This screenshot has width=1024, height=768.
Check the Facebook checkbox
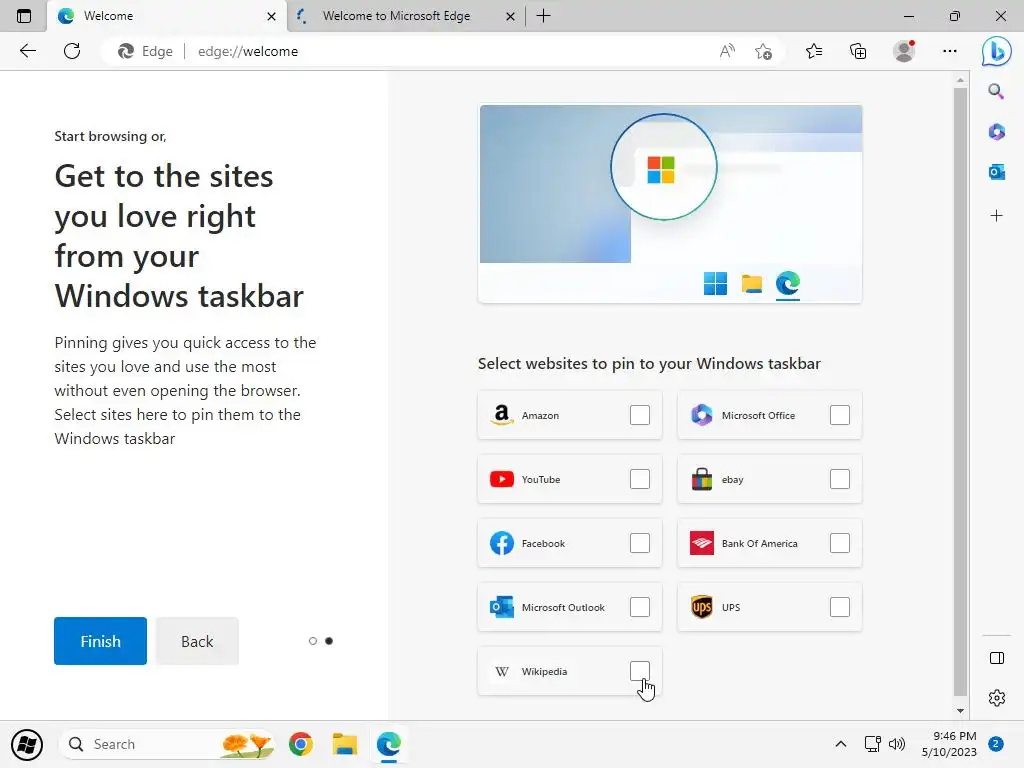640,543
